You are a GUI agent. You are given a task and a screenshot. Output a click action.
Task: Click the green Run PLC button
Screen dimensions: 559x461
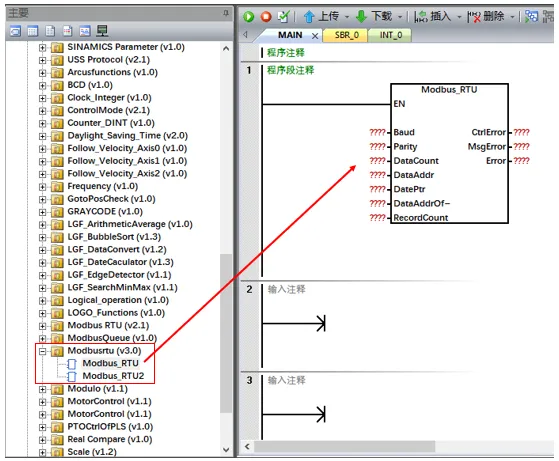248,16
